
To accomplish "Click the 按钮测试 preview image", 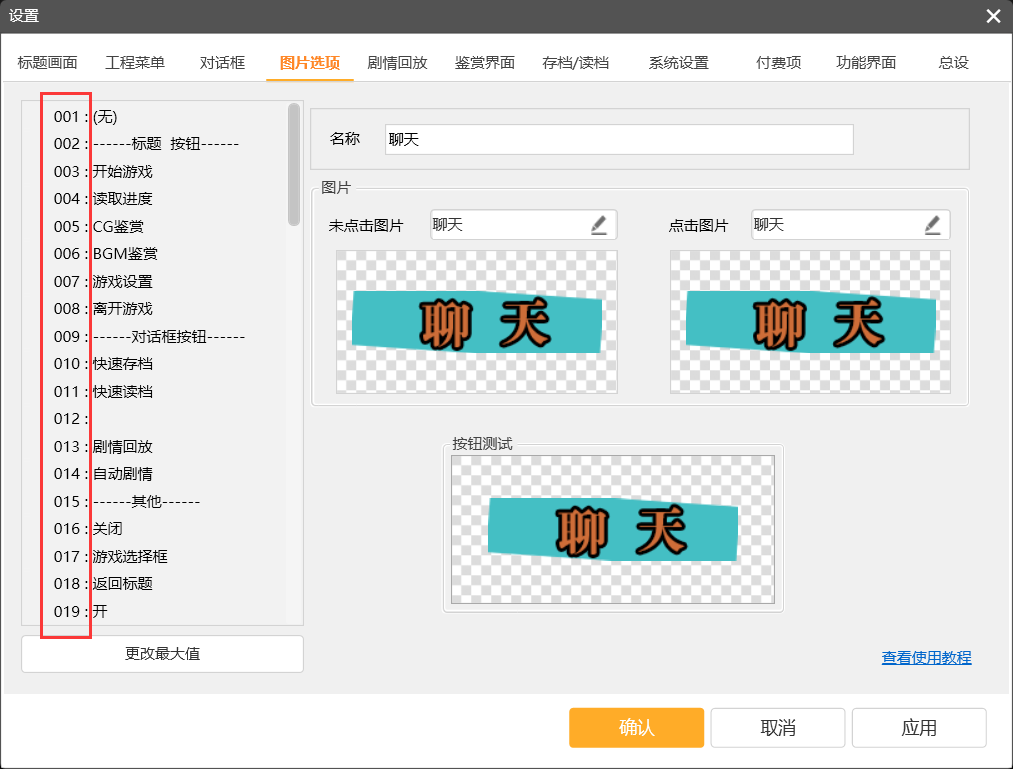I will (612, 529).
